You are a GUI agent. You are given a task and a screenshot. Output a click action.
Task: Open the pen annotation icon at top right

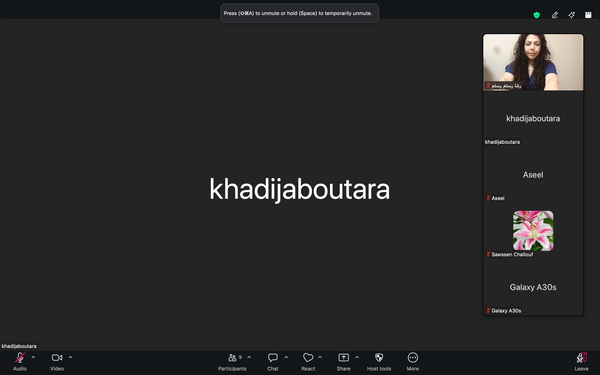(x=554, y=15)
